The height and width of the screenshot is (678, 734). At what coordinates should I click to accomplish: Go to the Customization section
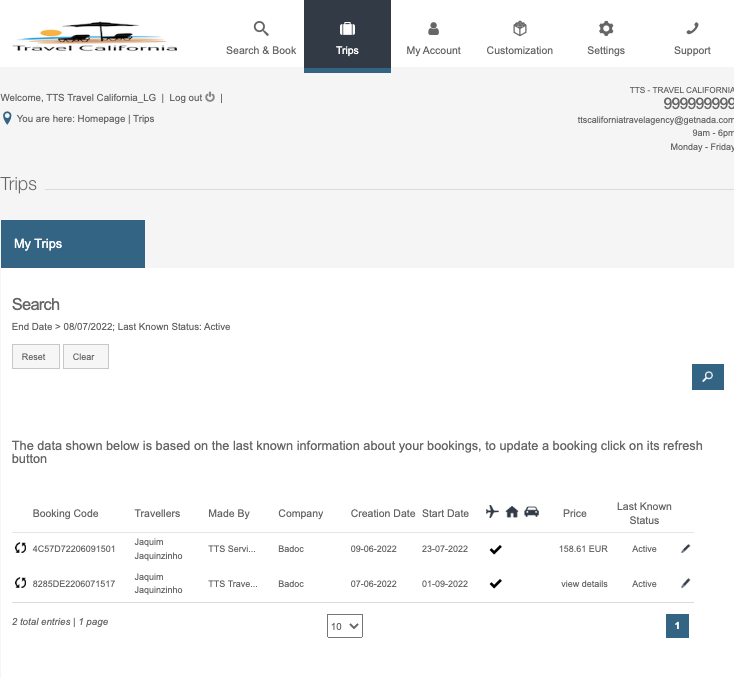tap(519, 37)
